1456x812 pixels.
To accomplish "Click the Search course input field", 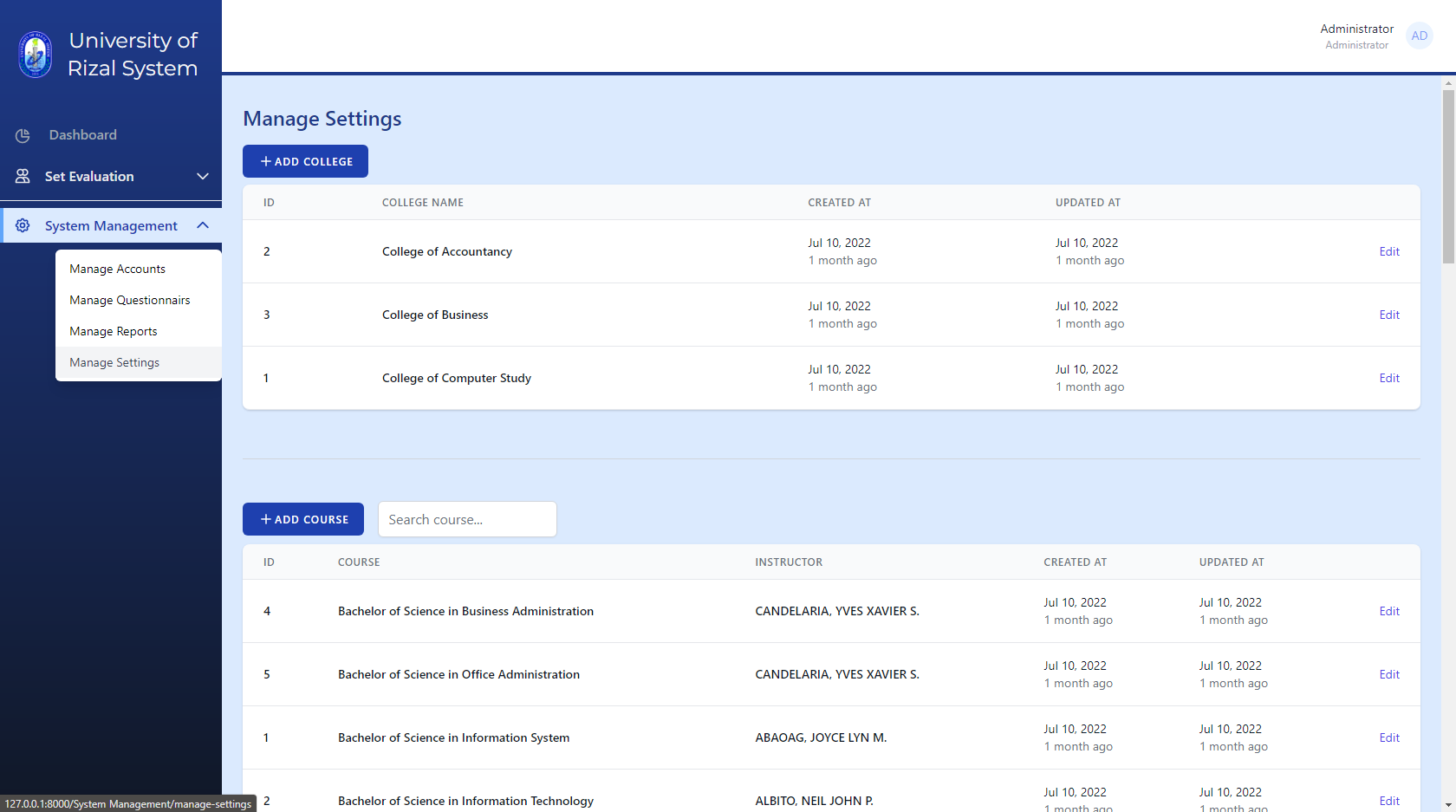I will pos(467,519).
